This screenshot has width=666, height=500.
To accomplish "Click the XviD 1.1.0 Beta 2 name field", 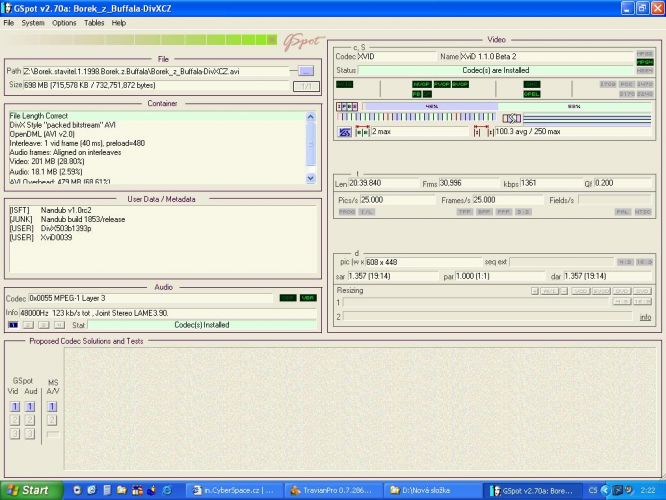I will [546, 56].
